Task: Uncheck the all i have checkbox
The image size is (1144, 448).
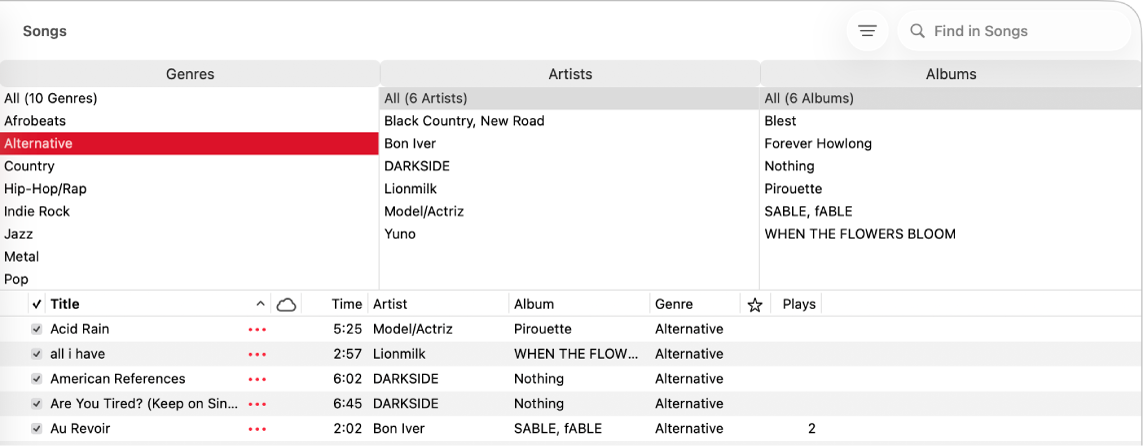Action: [x=37, y=354]
